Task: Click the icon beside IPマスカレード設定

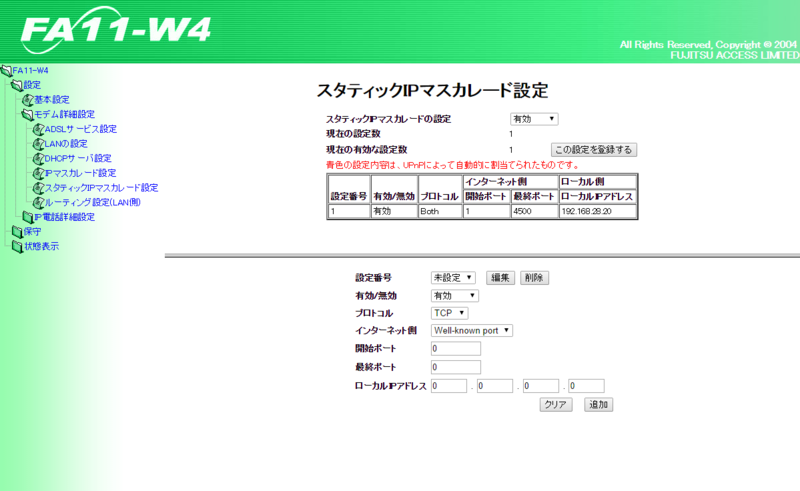Action: (x=39, y=173)
